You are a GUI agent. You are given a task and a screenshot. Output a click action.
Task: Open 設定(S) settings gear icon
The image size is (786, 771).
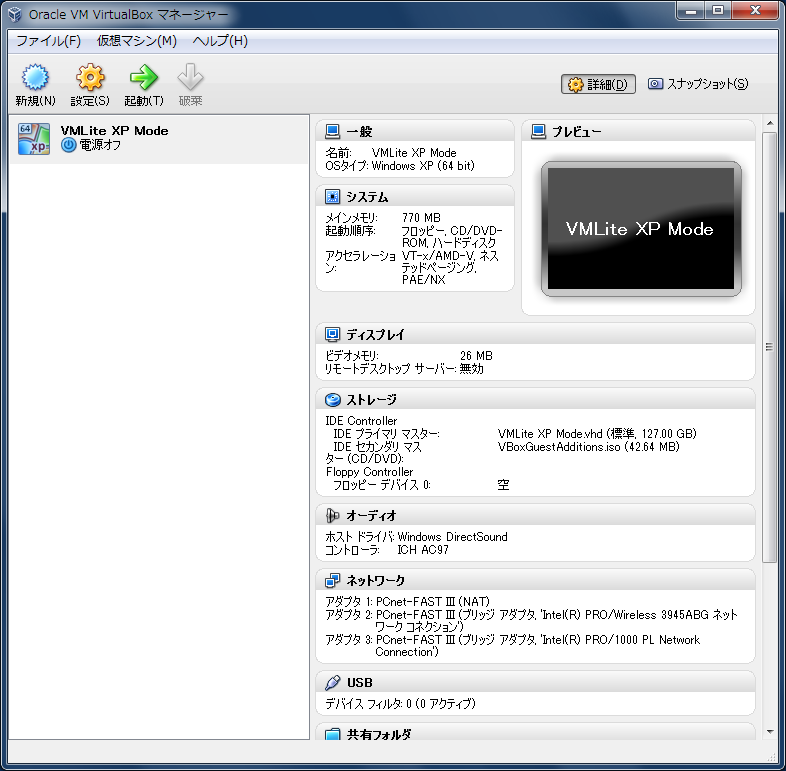tap(90, 78)
